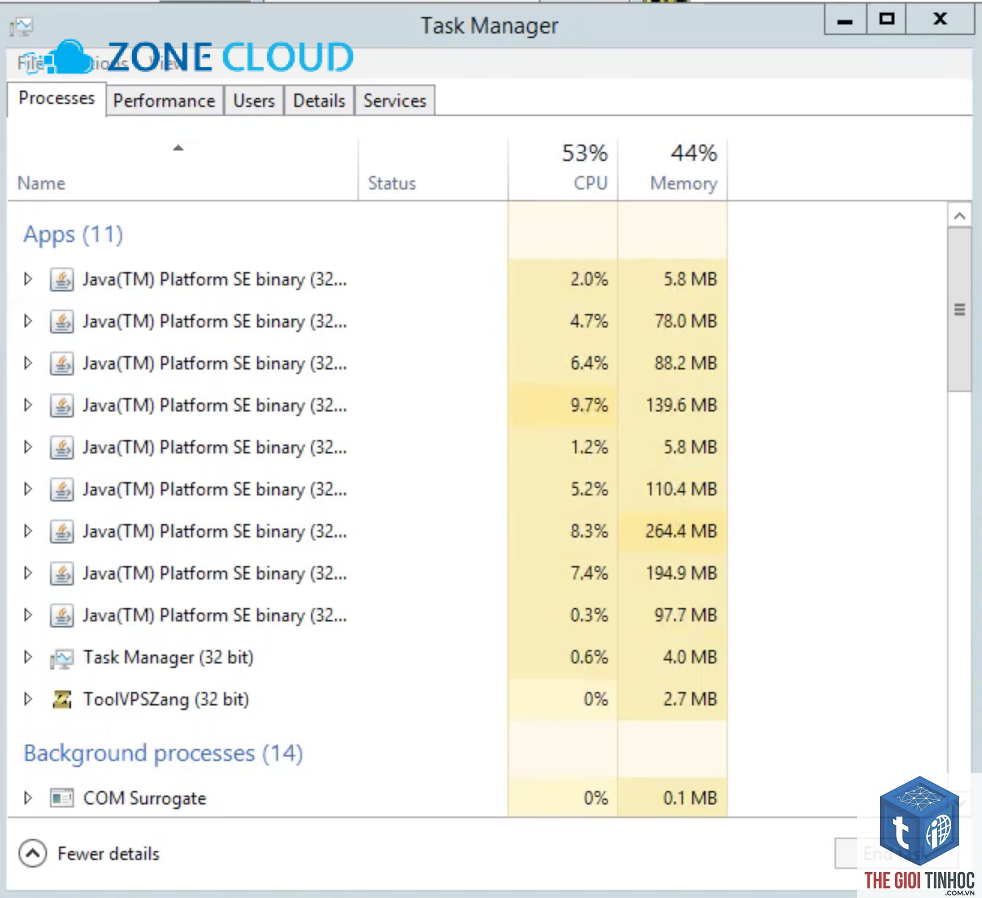Expand Java process with 194.9 MB memory
982x898 pixels.
28,573
